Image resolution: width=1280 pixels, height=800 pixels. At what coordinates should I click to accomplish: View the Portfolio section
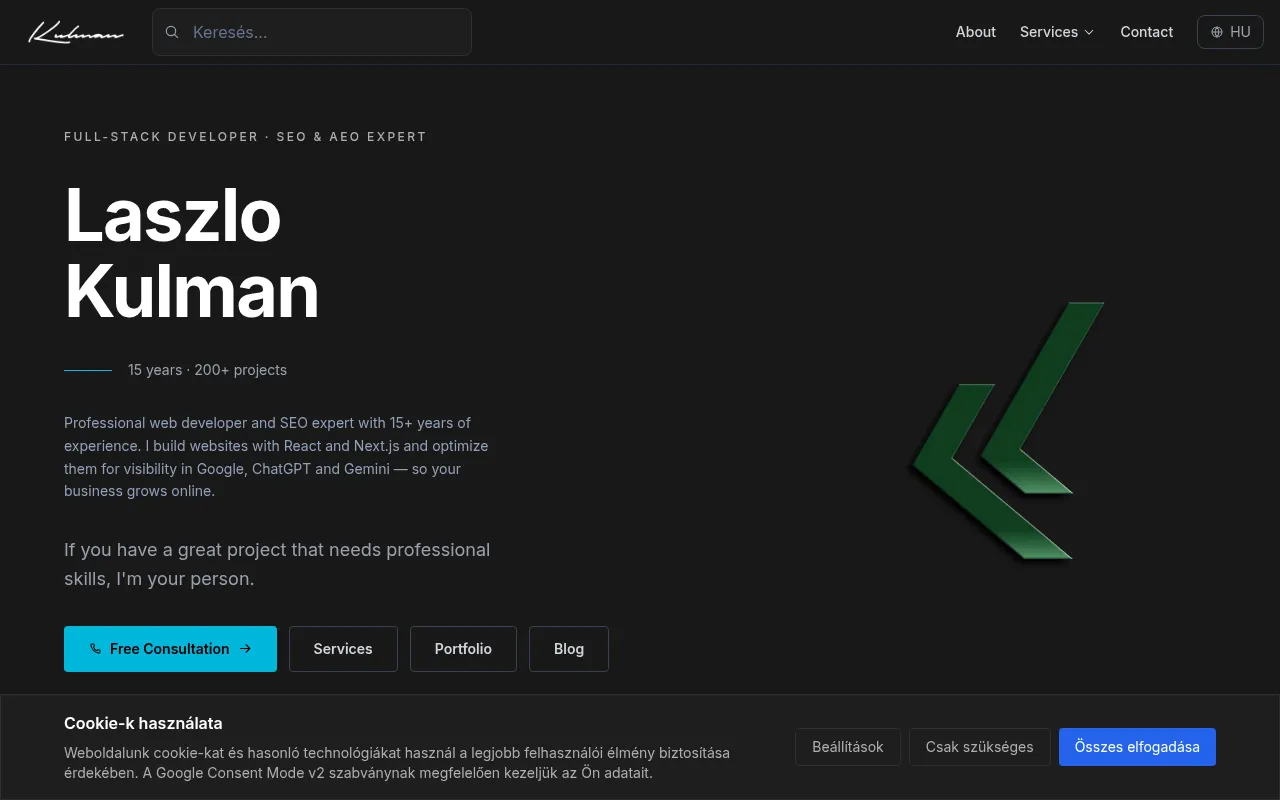coord(463,649)
